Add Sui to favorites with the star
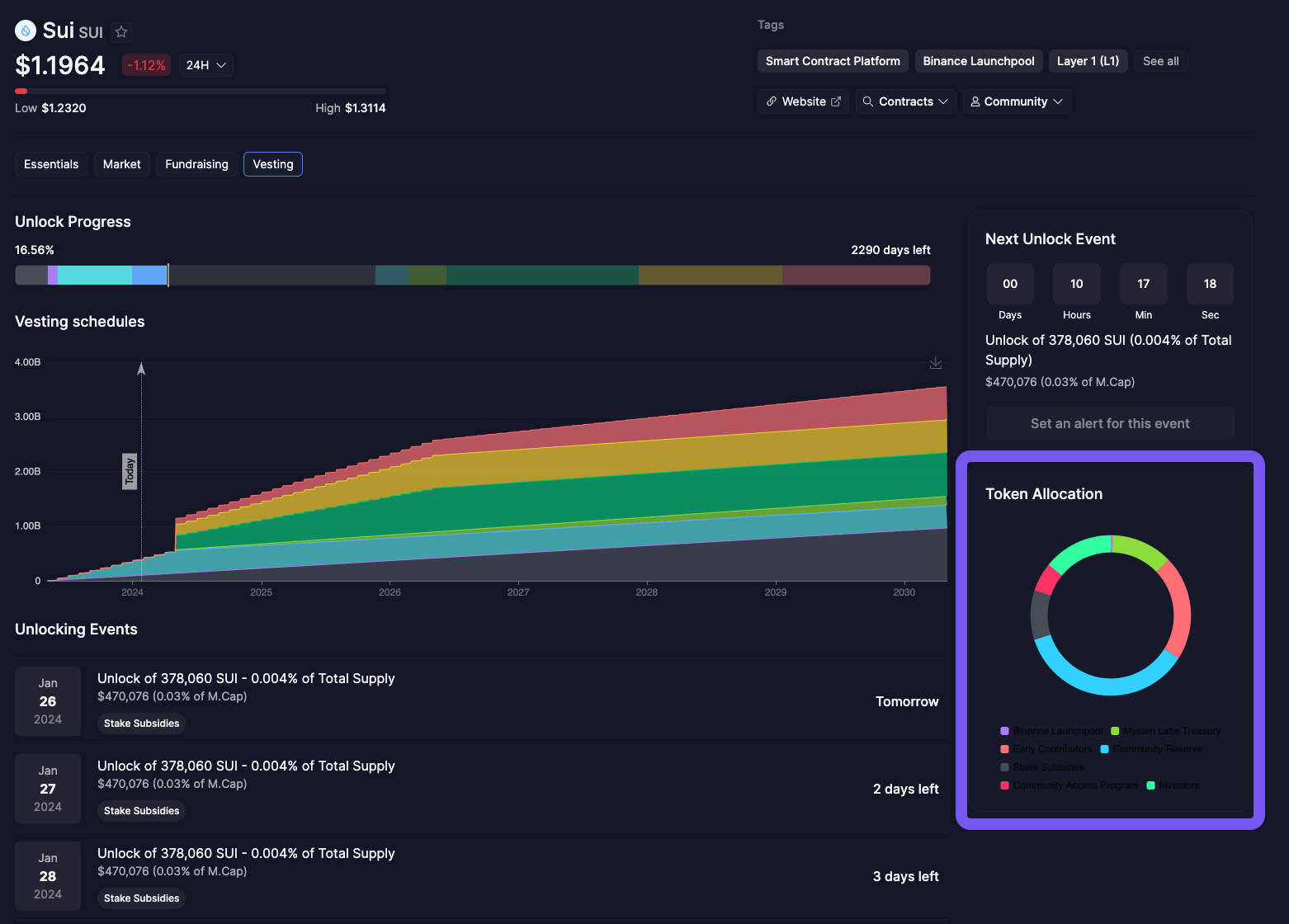The height and width of the screenshot is (924, 1289). click(x=121, y=32)
